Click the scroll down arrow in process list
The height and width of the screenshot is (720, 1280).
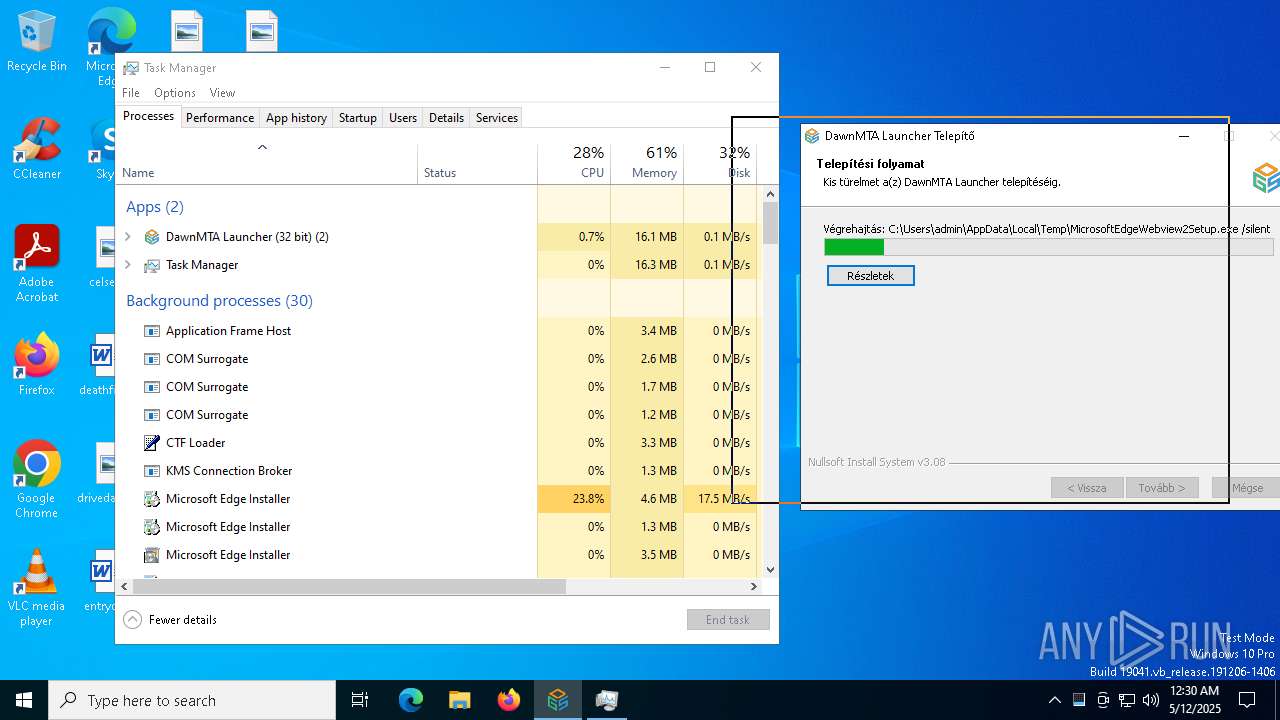[770, 570]
